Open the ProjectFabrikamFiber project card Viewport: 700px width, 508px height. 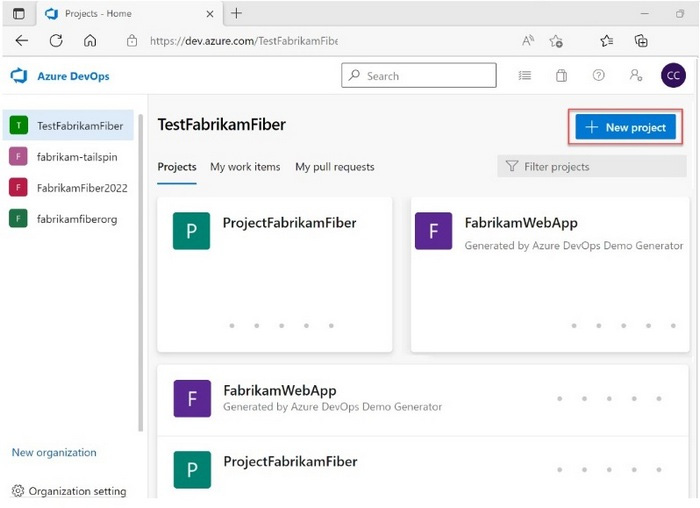pyautogui.click(x=275, y=275)
